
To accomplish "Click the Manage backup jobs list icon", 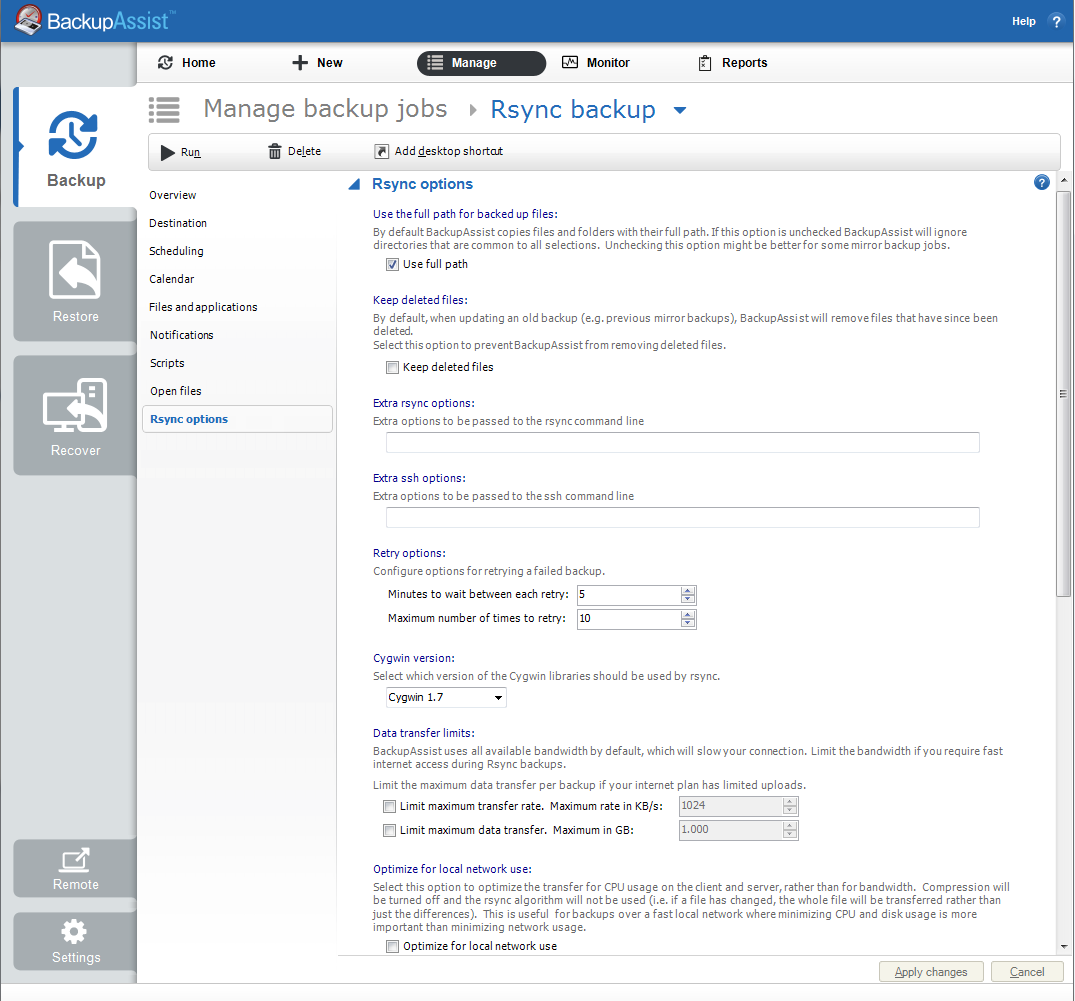I will click(165, 110).
